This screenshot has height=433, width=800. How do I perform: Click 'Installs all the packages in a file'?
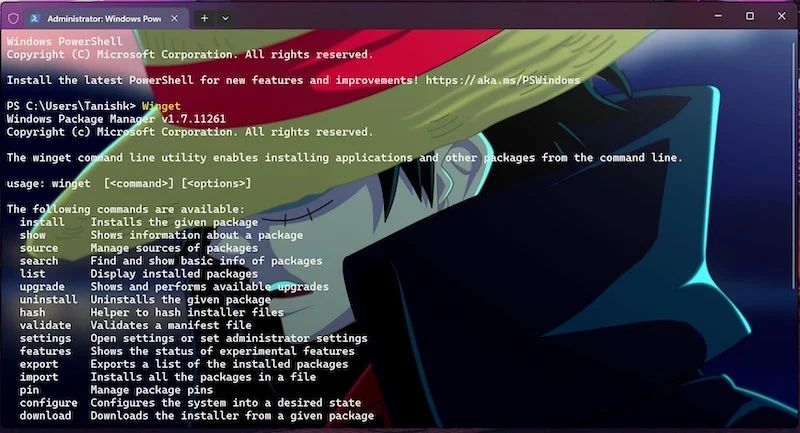[x=203, y=377]
